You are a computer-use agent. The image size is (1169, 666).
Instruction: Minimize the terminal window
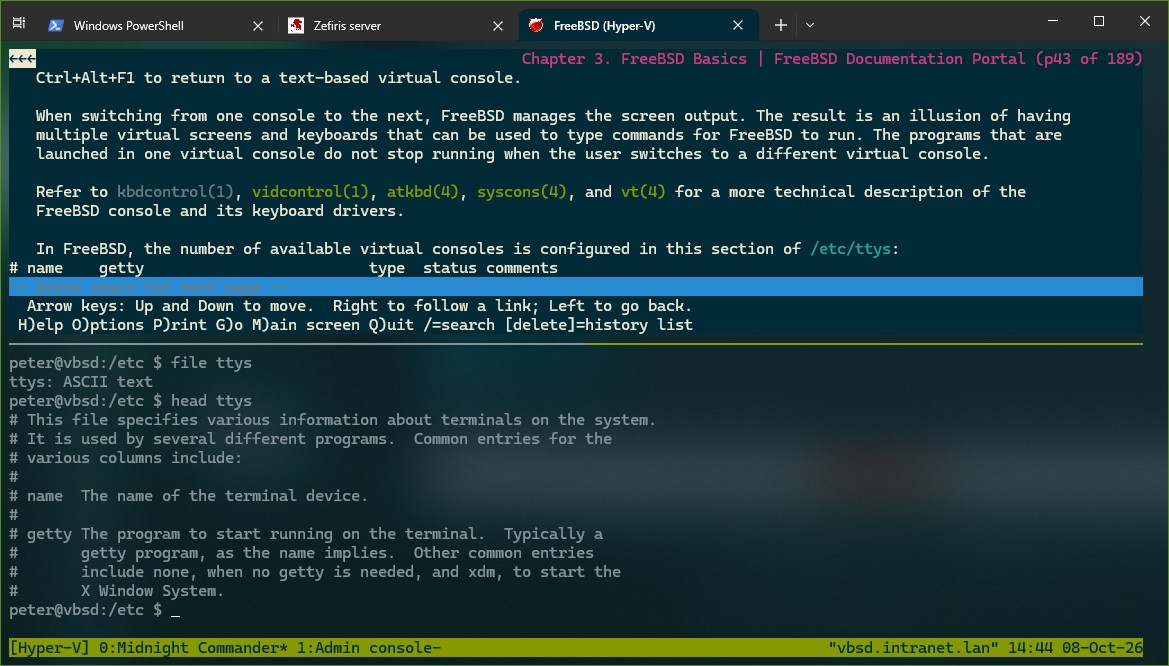pyautogui.click(x=1053, y=22)
